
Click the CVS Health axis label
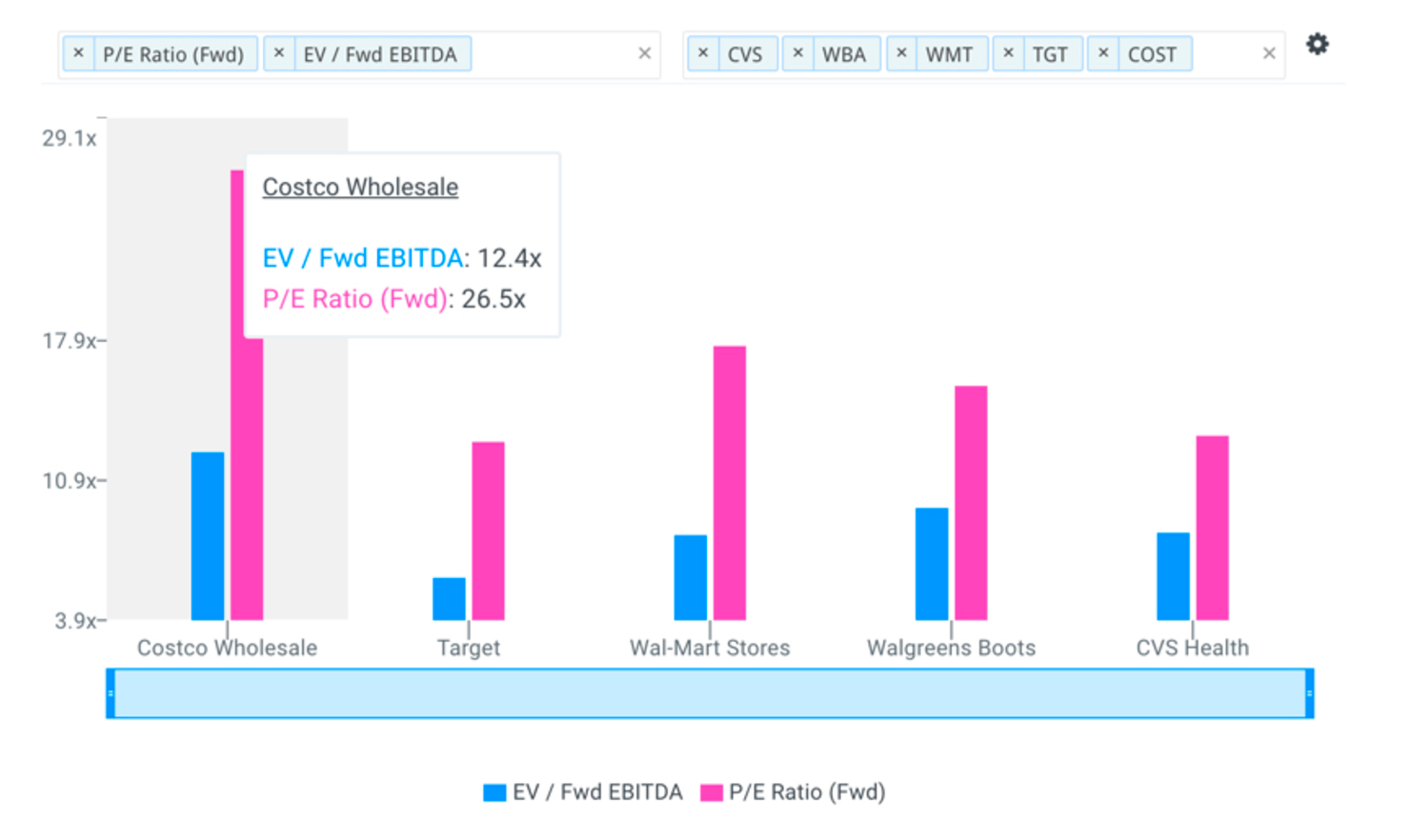(x=1192, y=648)
